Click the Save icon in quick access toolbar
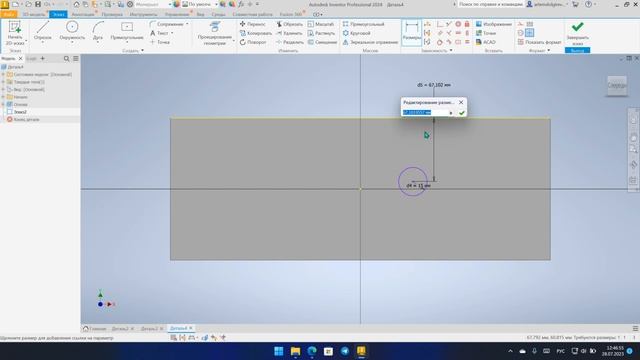The image size is (640, 360). tap(38, 4)
